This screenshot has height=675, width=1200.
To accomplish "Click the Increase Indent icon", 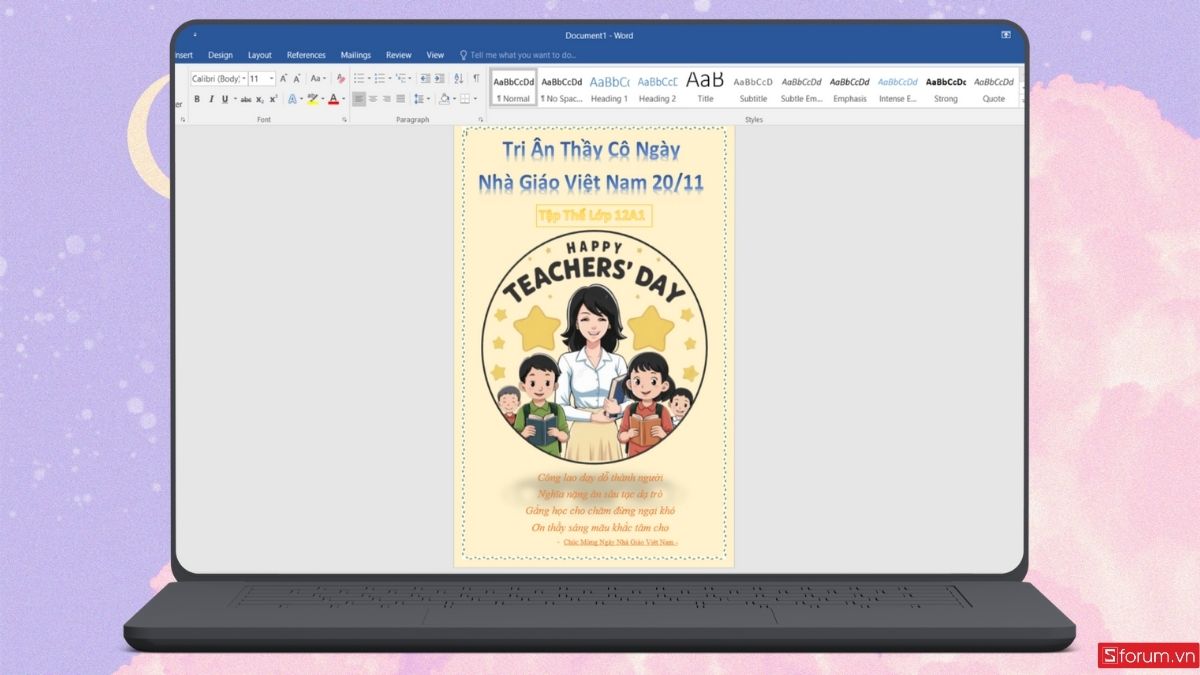I will point(439,79).
